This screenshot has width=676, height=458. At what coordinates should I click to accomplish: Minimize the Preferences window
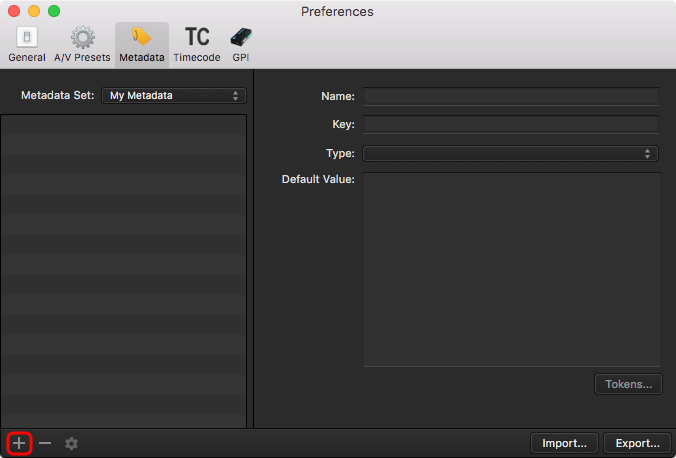[x=34, y=11]
